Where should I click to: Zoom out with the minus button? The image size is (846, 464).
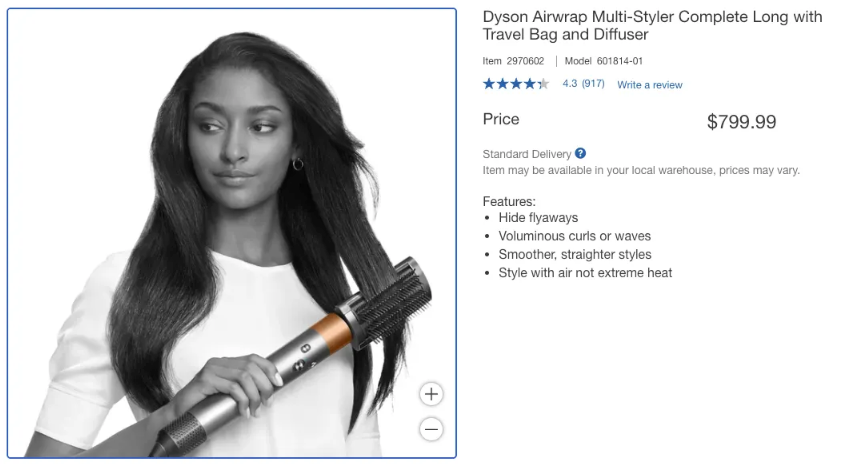point(431,429)
